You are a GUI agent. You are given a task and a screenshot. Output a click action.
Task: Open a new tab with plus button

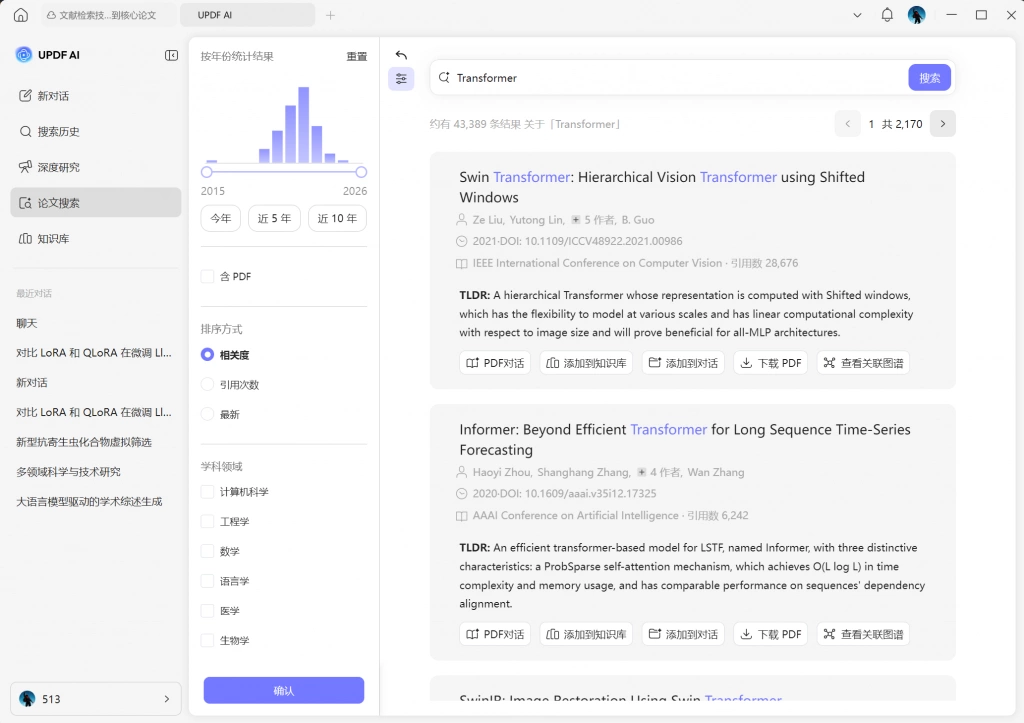coord(330,15)
